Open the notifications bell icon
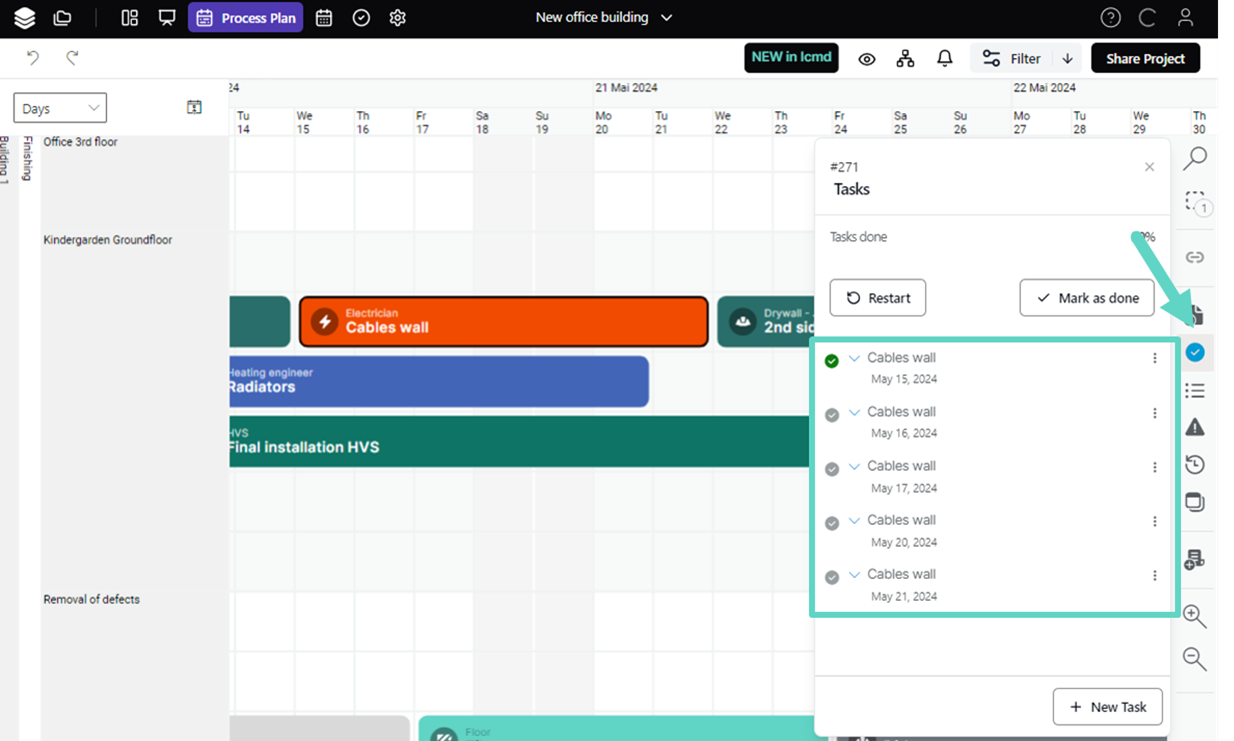This screenshot has width=1234, height=741. (944, 59)
